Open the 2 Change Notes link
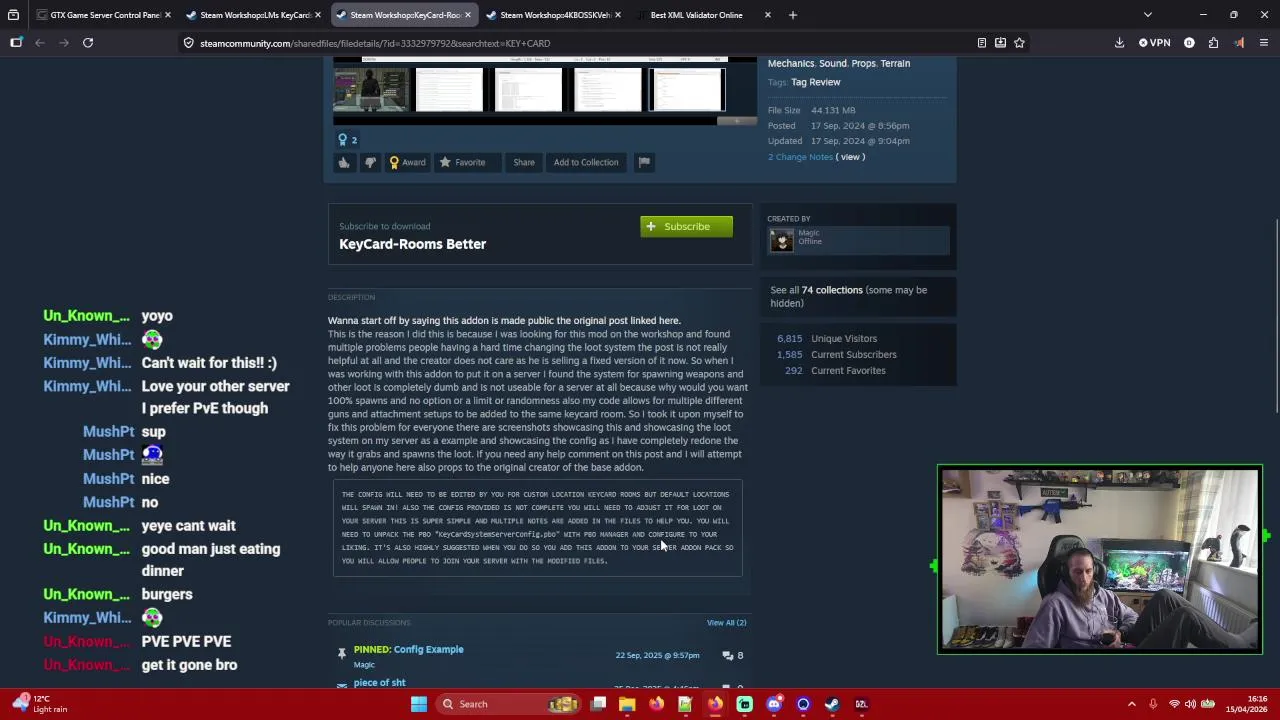Screen dimensions: 1280x720 click(800, 157)
